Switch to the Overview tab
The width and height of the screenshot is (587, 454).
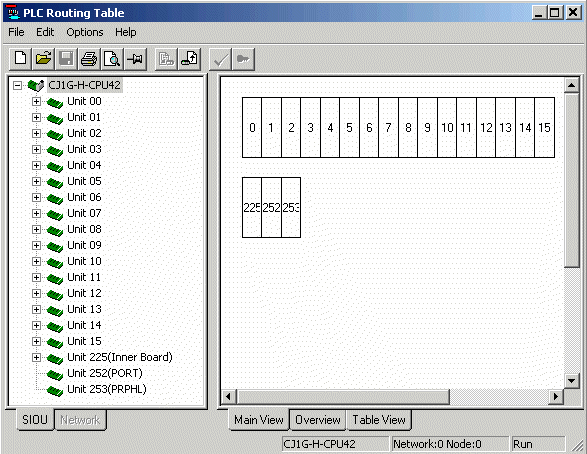318,420
